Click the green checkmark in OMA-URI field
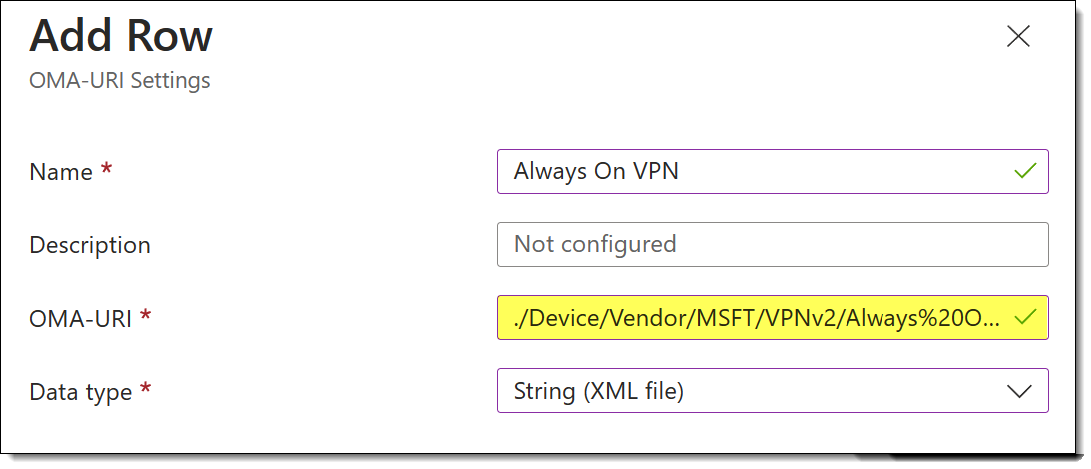 (x=1024, y=318)
